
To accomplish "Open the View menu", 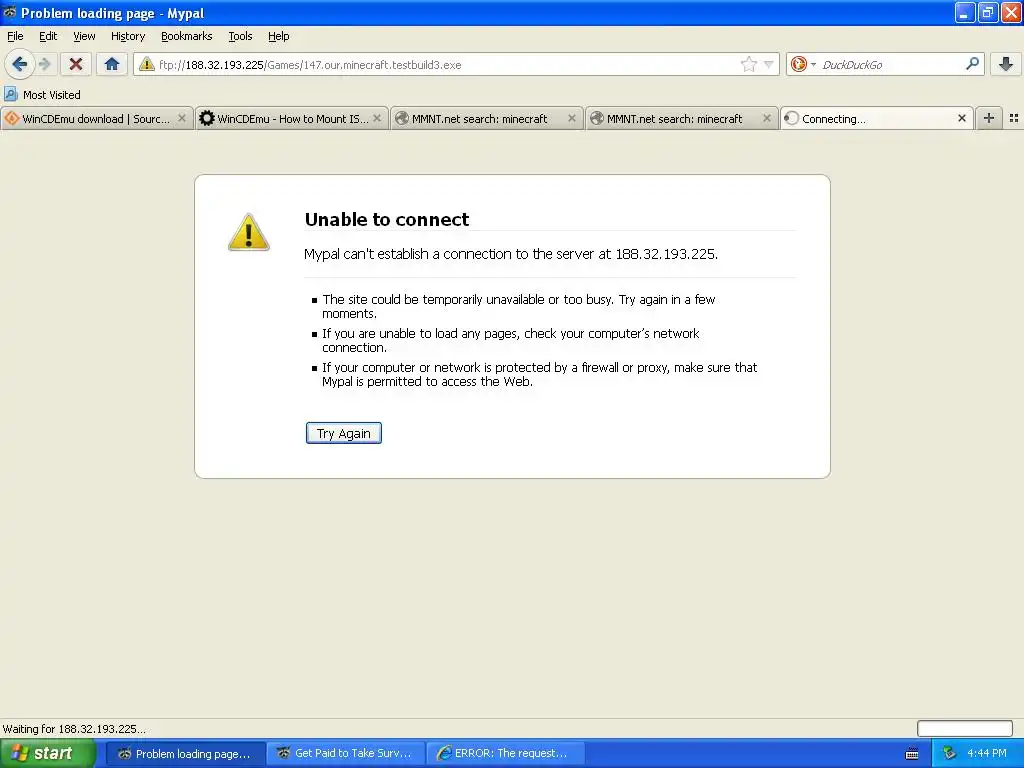I will pyautogui.click(x=84, y=36).
